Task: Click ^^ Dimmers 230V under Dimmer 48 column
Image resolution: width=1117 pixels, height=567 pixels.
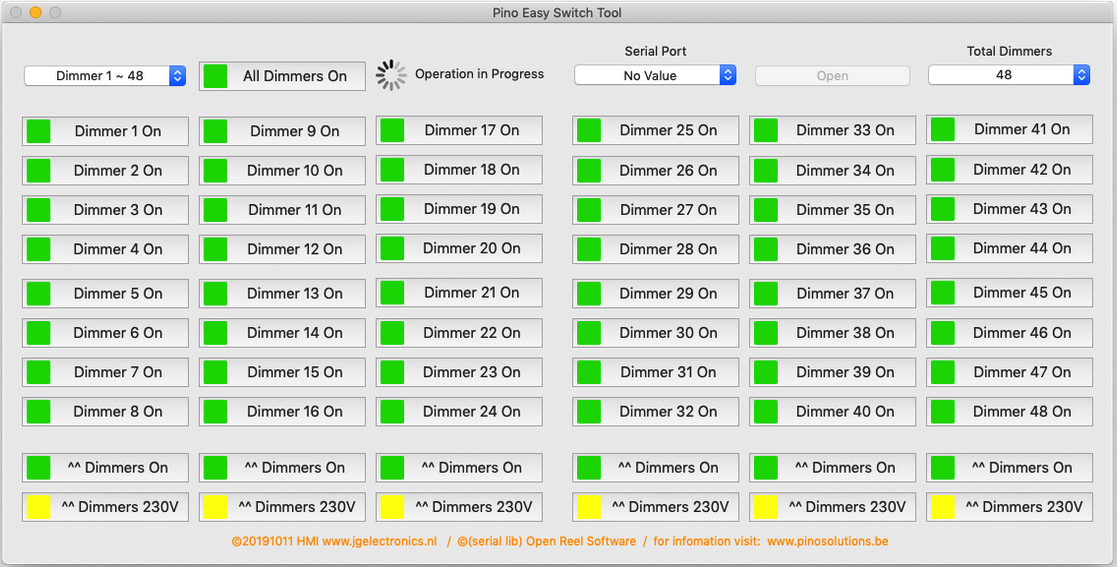Action: pyautogui.click(x=1009, y=507)
